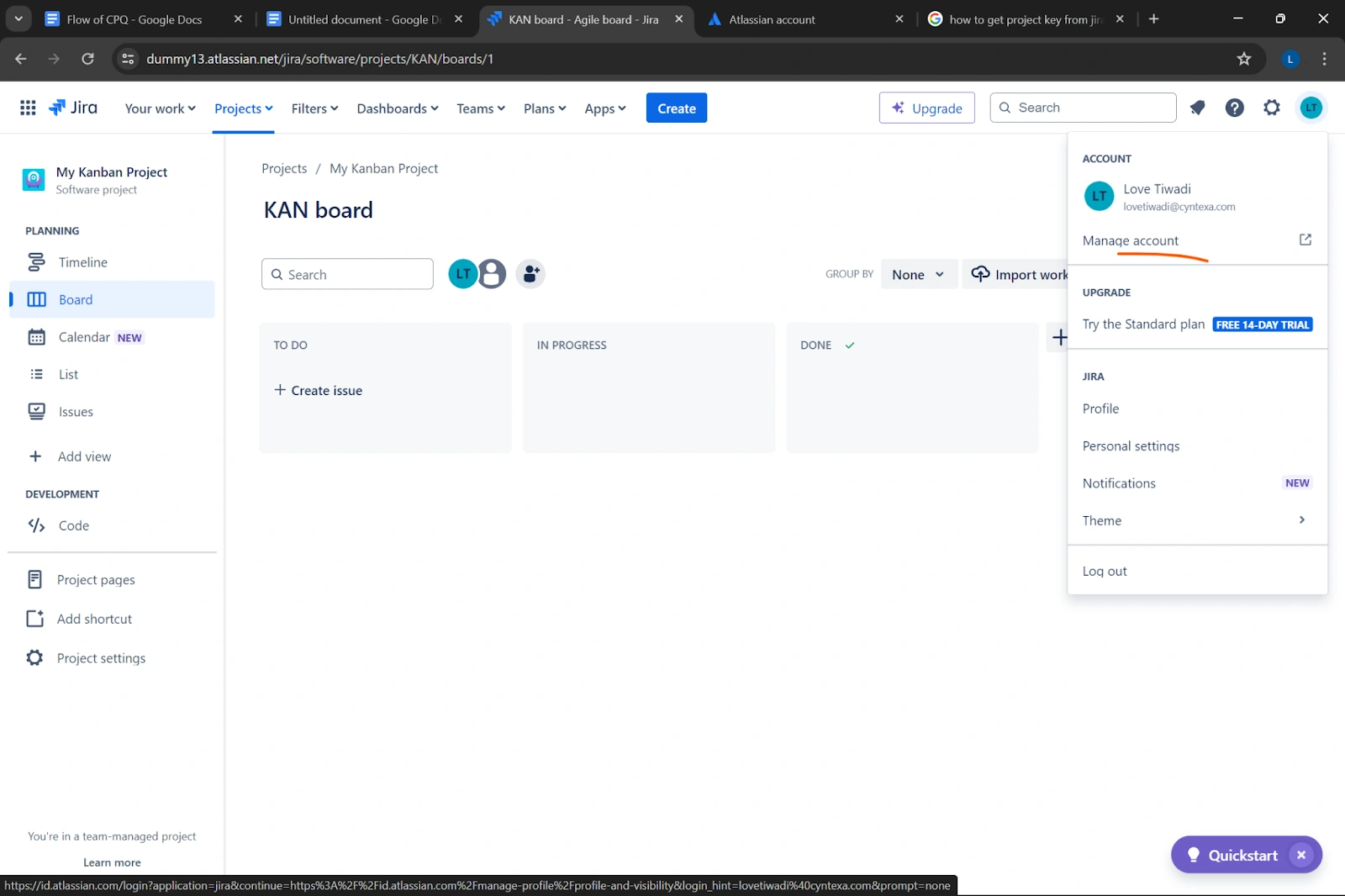This screenshot has width=1345, height=896.
Task: Click the board Search input field
Action: [x=347, y=274]
